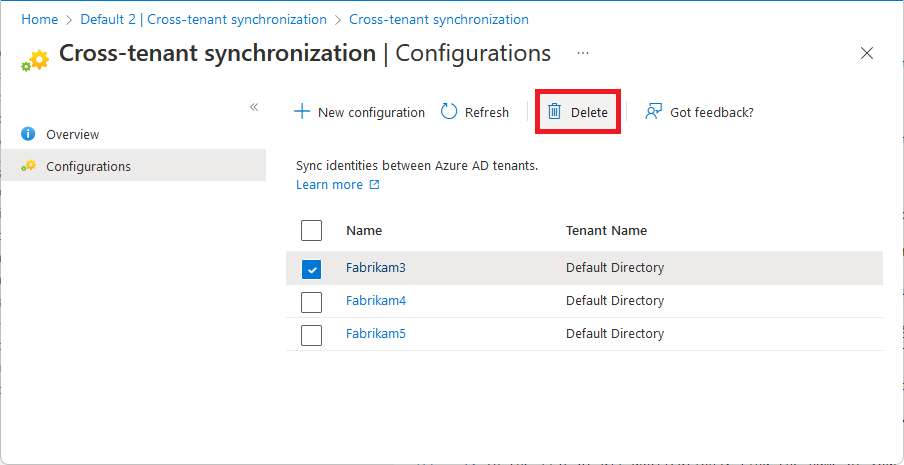Click the New configuration button label
The image size is (904, 465).
371,112
